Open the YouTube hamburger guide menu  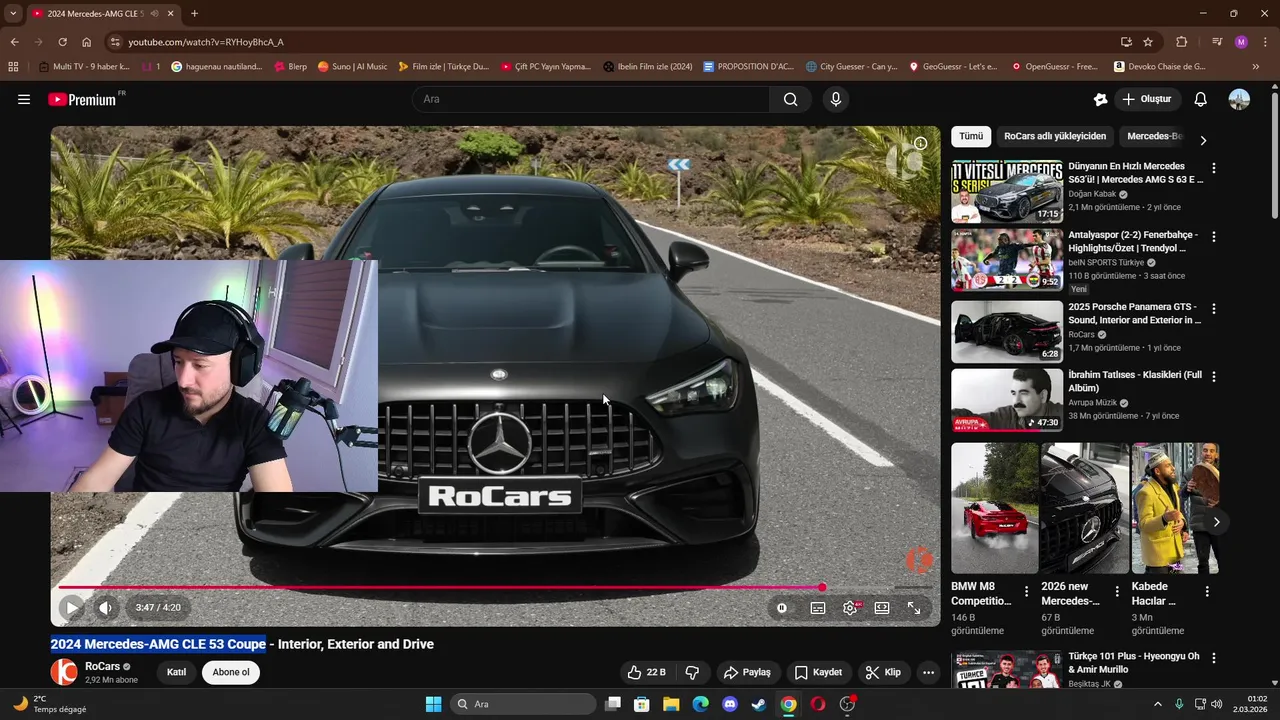[x=24, y=99]
